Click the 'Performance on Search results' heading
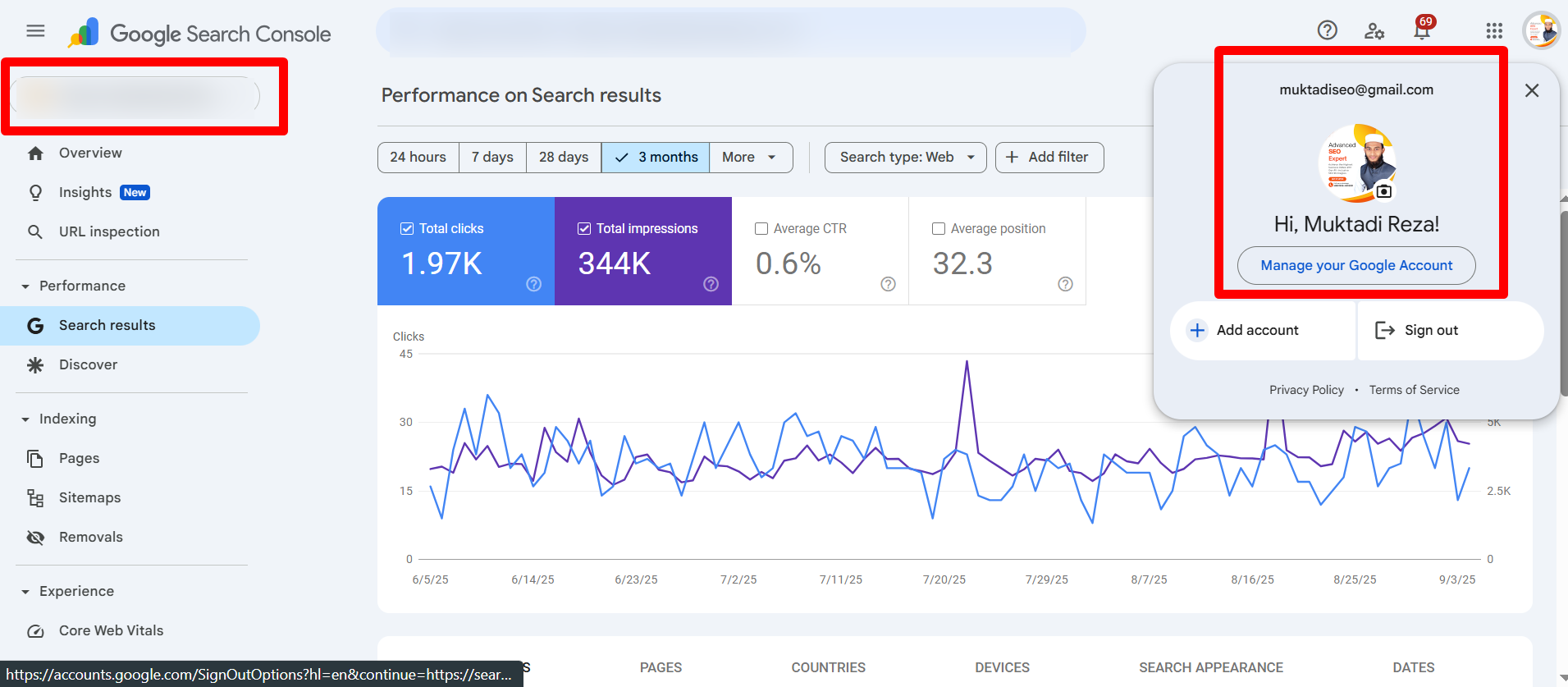The width and height of the screenshot is (1568, 687). (x=521, y=95)
